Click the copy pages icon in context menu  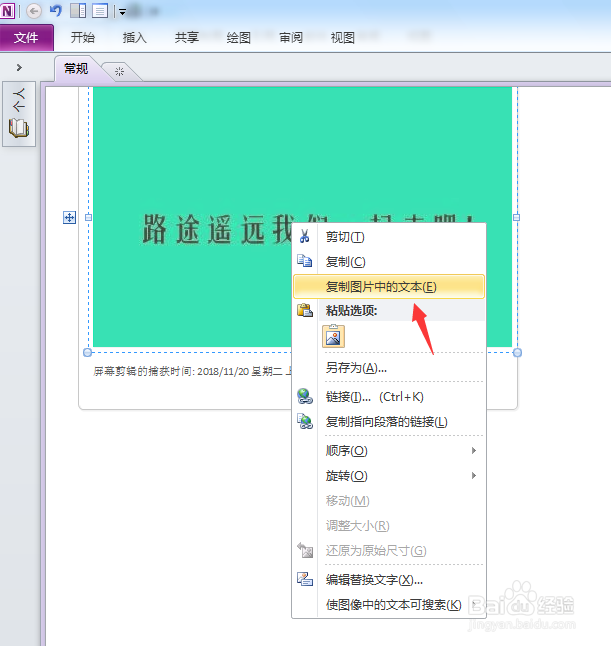click(x=305, y=261)
